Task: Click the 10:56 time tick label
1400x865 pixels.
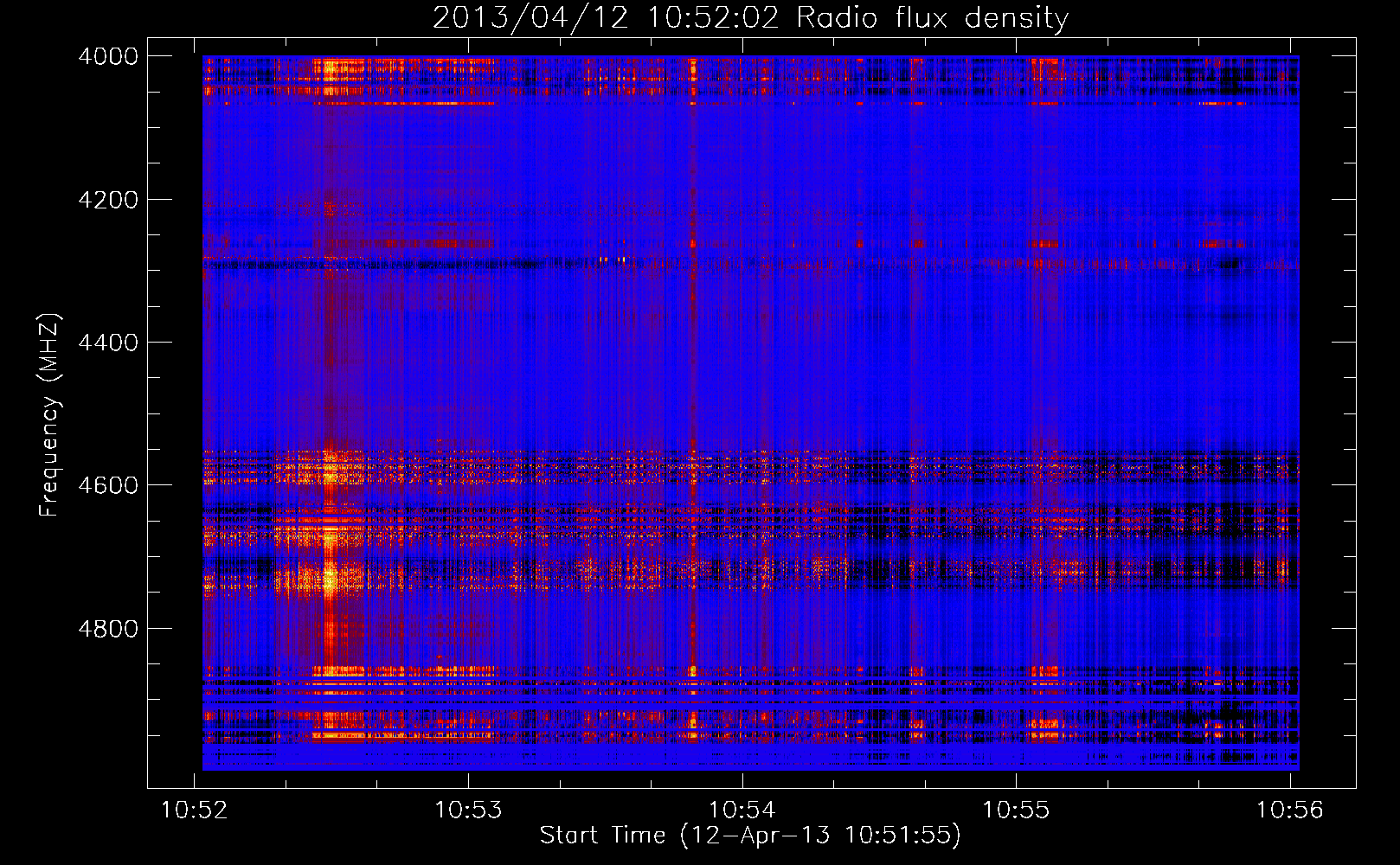Action: coord(1290,811)
